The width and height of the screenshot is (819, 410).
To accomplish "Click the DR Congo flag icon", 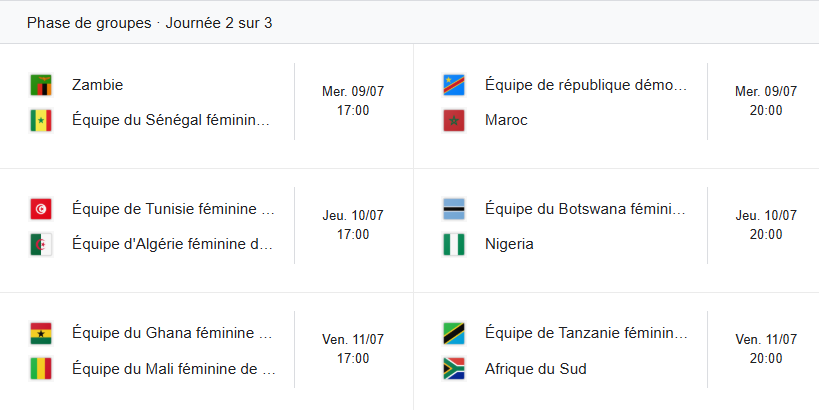I will click(x=454, y=86).
